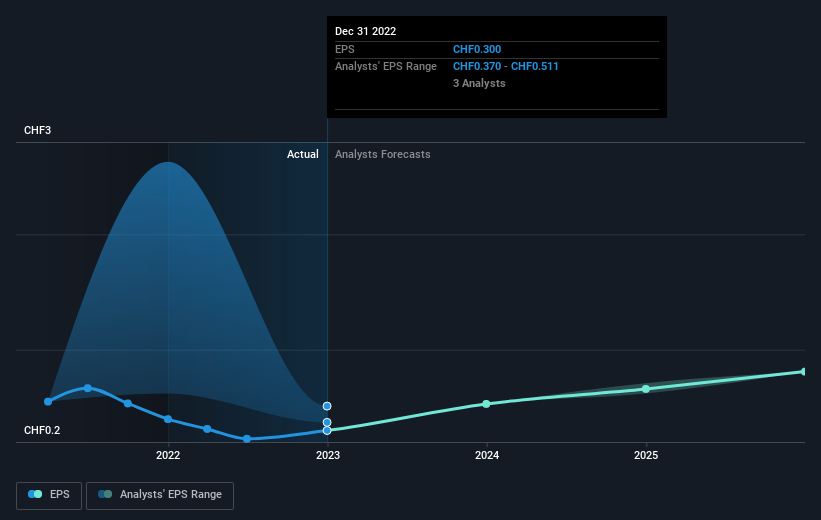
Task: Click the CHF3 axis label
Action: [38, 130]
